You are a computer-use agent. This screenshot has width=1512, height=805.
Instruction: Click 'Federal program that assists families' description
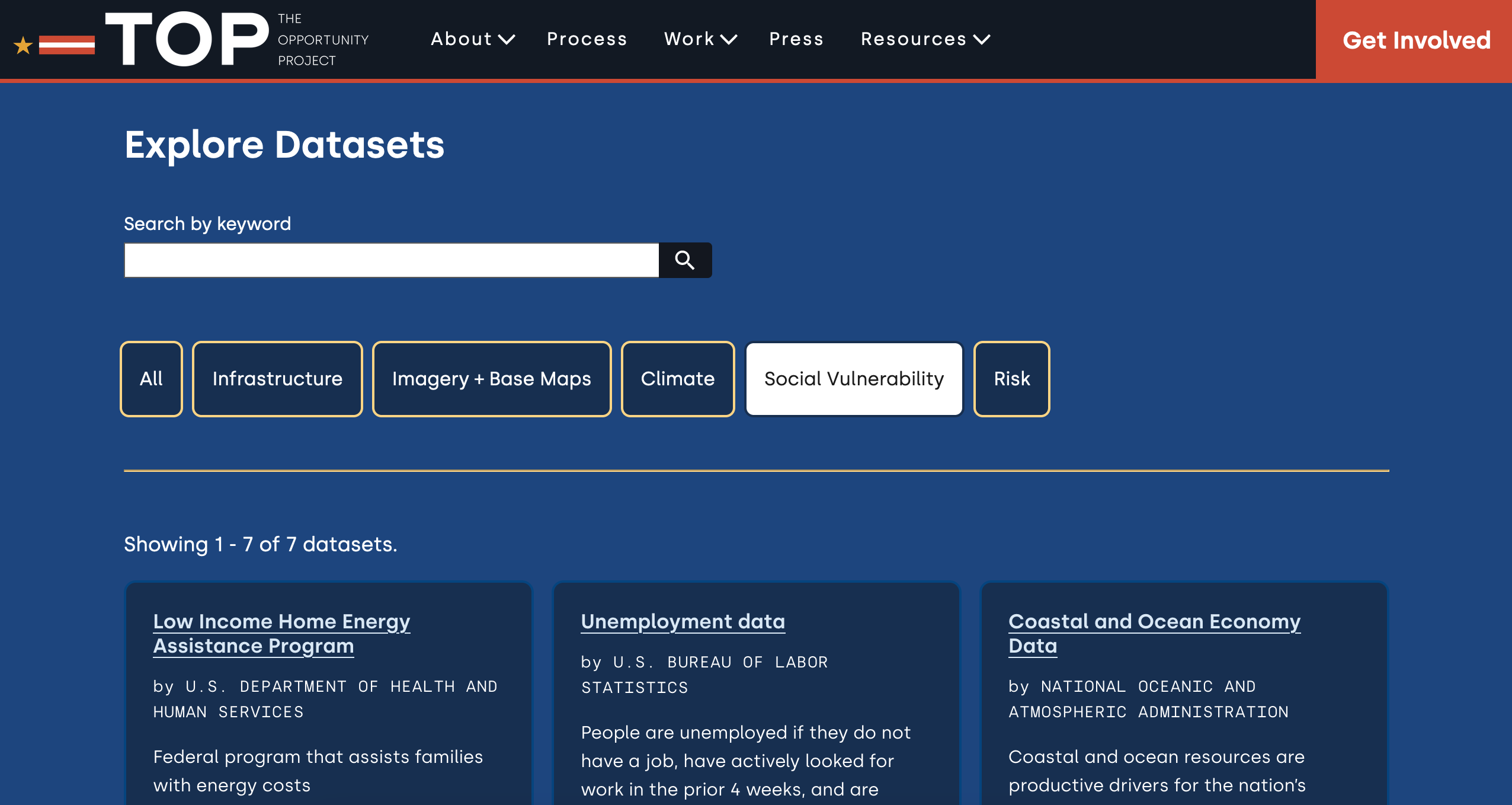click(x=318, y=771)
